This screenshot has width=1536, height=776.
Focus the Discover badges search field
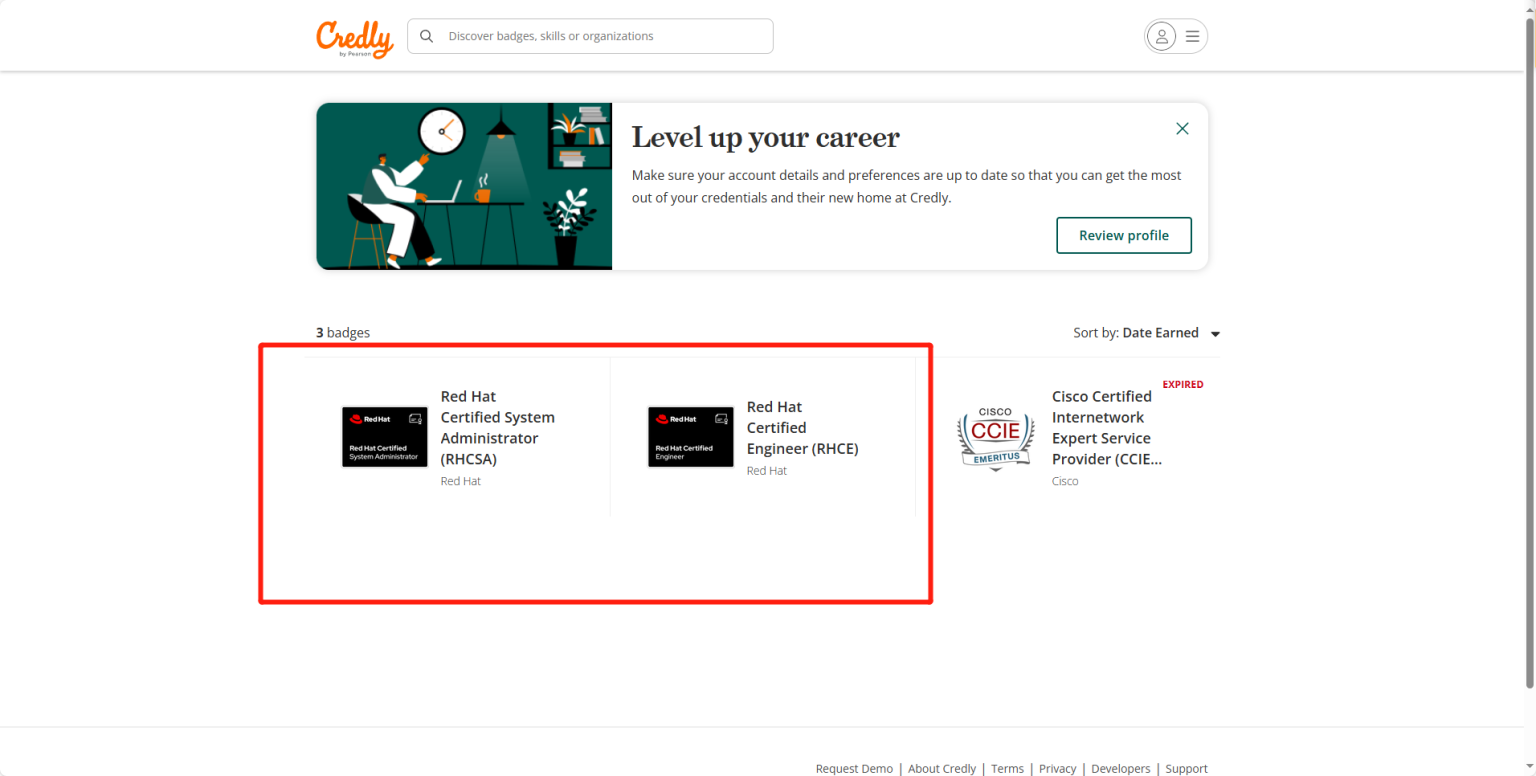600,36
